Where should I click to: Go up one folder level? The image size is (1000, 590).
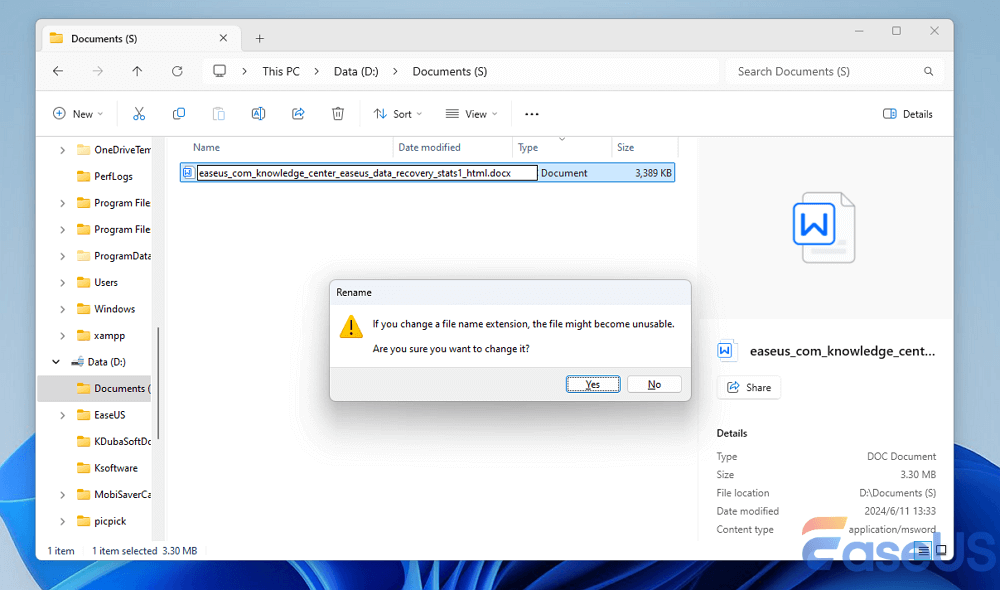137,71
